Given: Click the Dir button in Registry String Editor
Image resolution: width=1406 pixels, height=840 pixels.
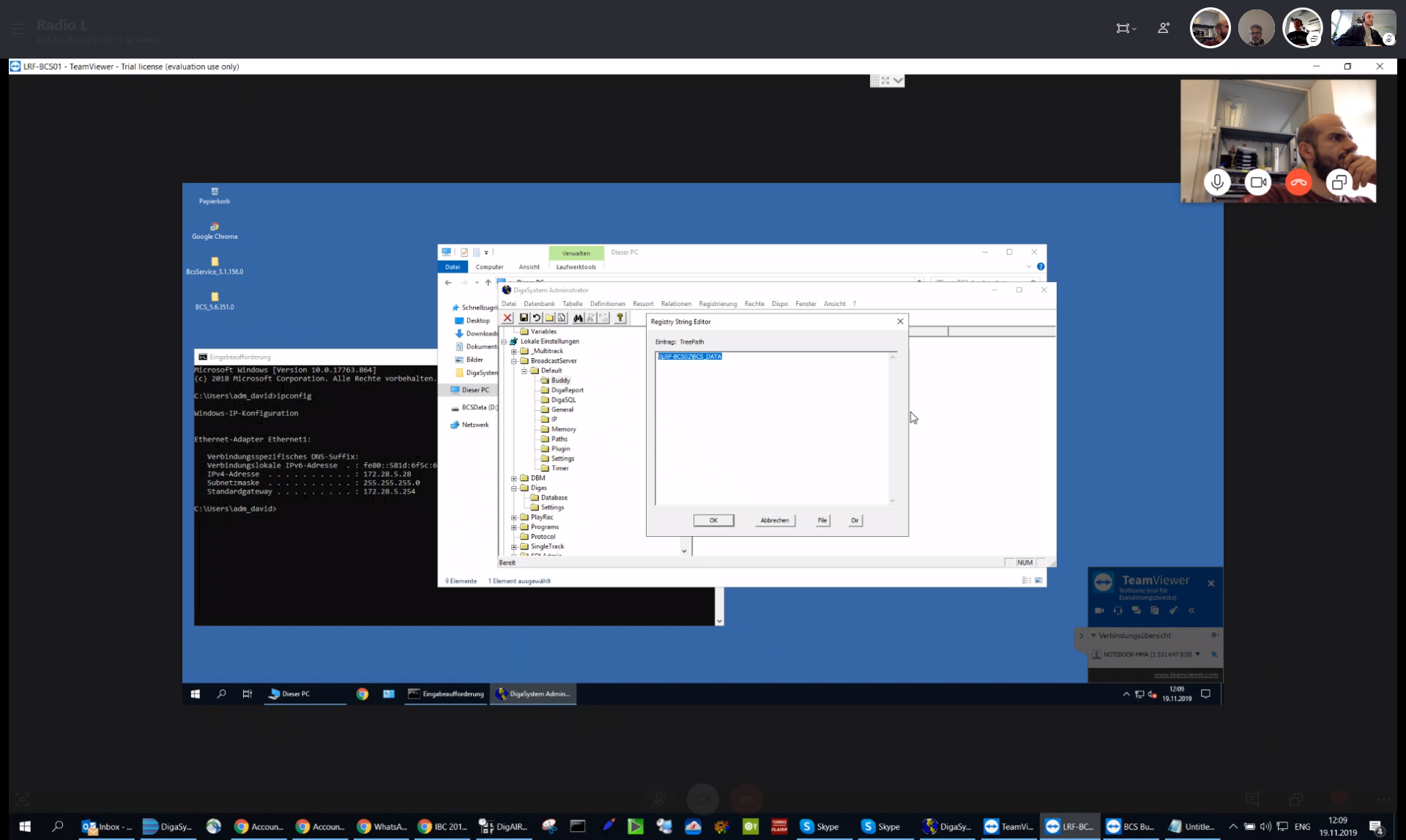Looking at the screenshot, I should (855, 521).
